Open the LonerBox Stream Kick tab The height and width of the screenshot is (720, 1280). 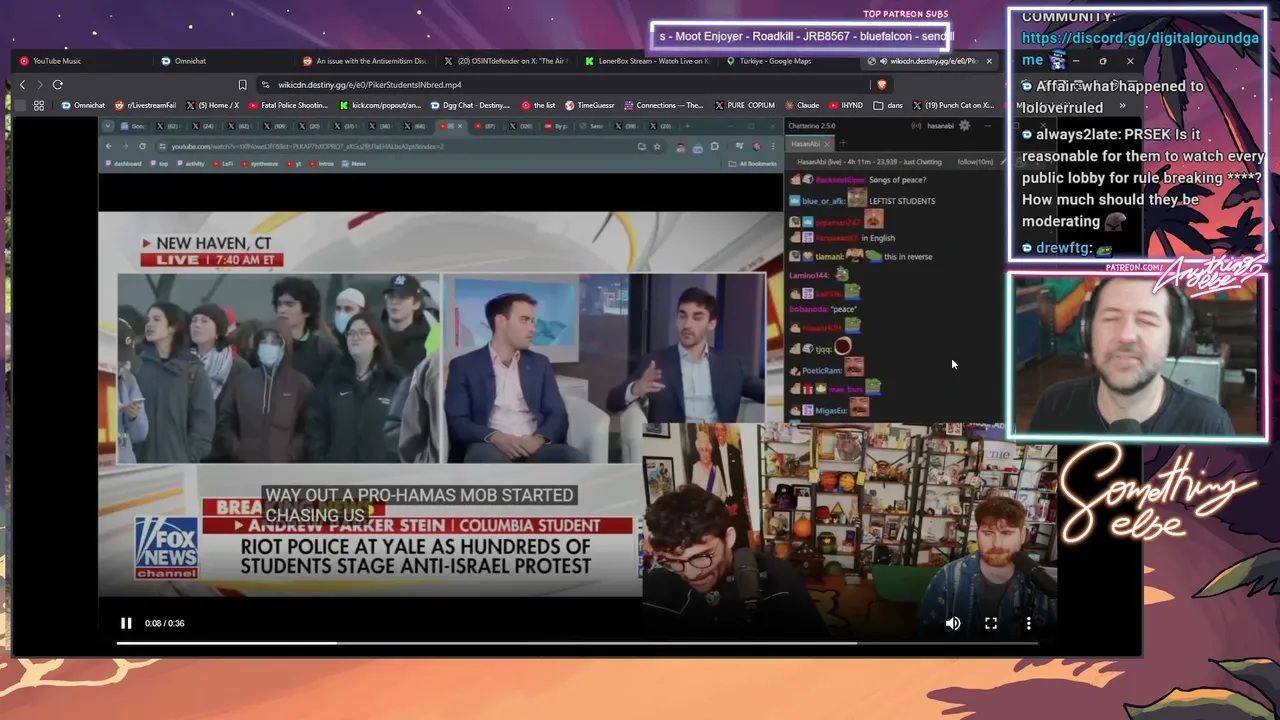coord(647,61)
